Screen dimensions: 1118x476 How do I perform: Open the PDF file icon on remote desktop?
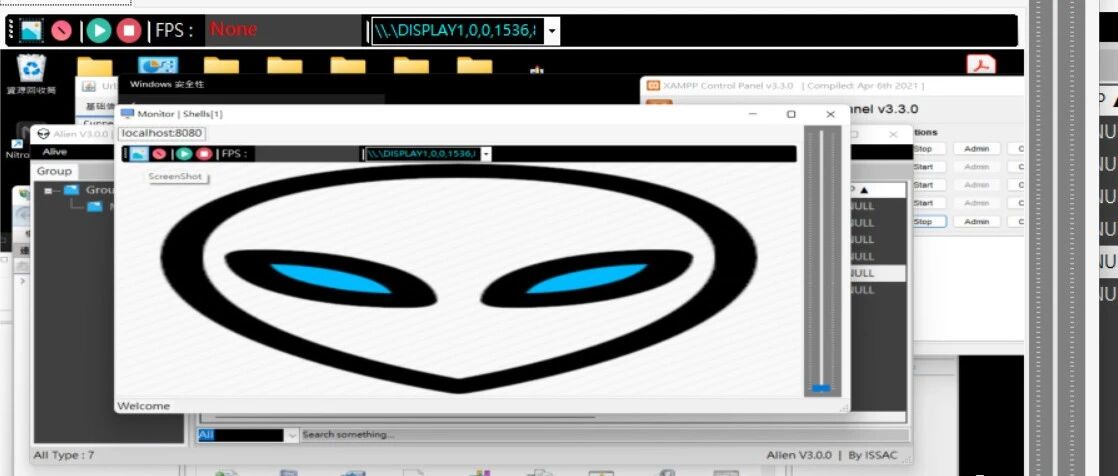point(981,65)
